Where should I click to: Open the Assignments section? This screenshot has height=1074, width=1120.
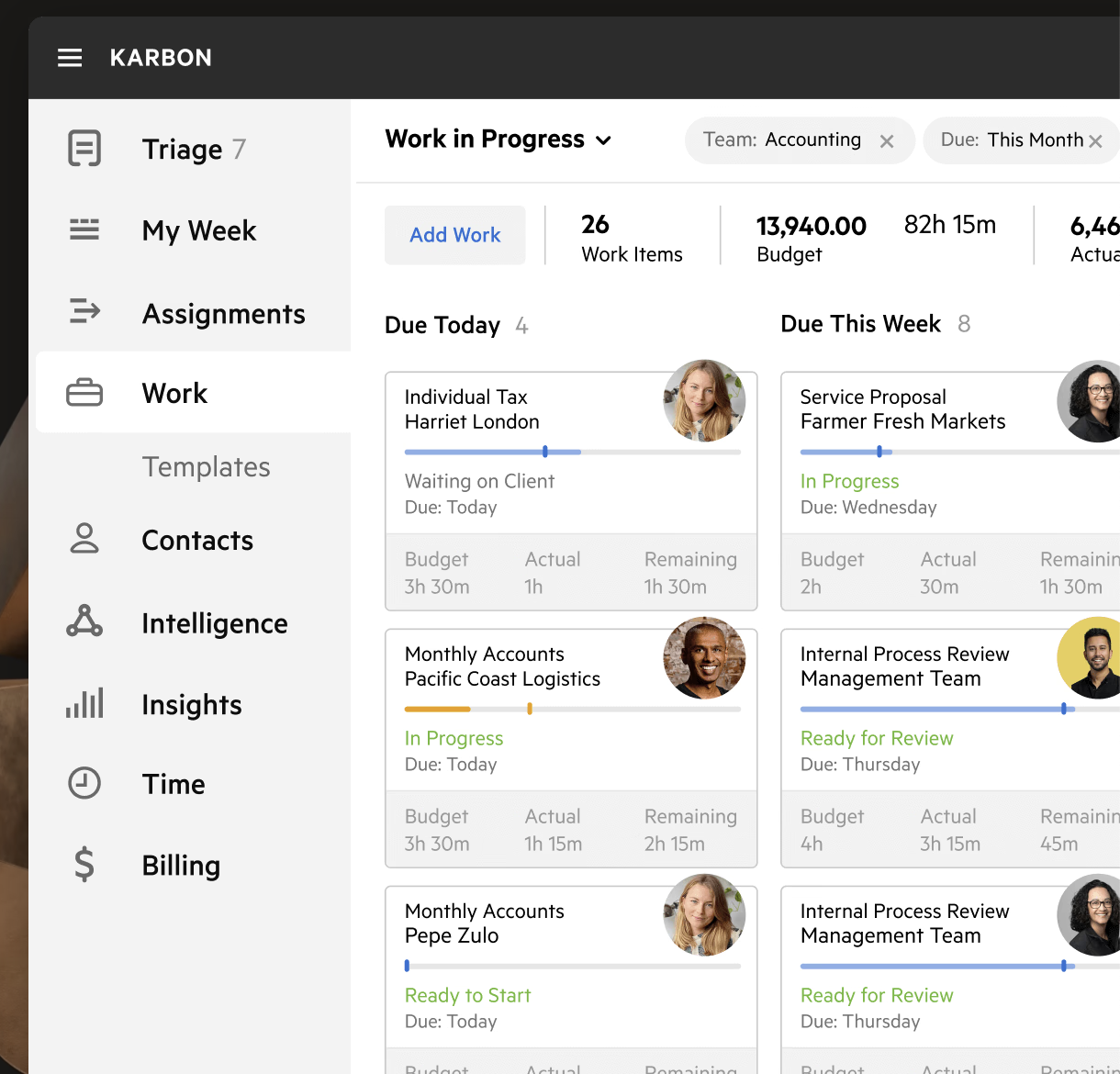224,314
